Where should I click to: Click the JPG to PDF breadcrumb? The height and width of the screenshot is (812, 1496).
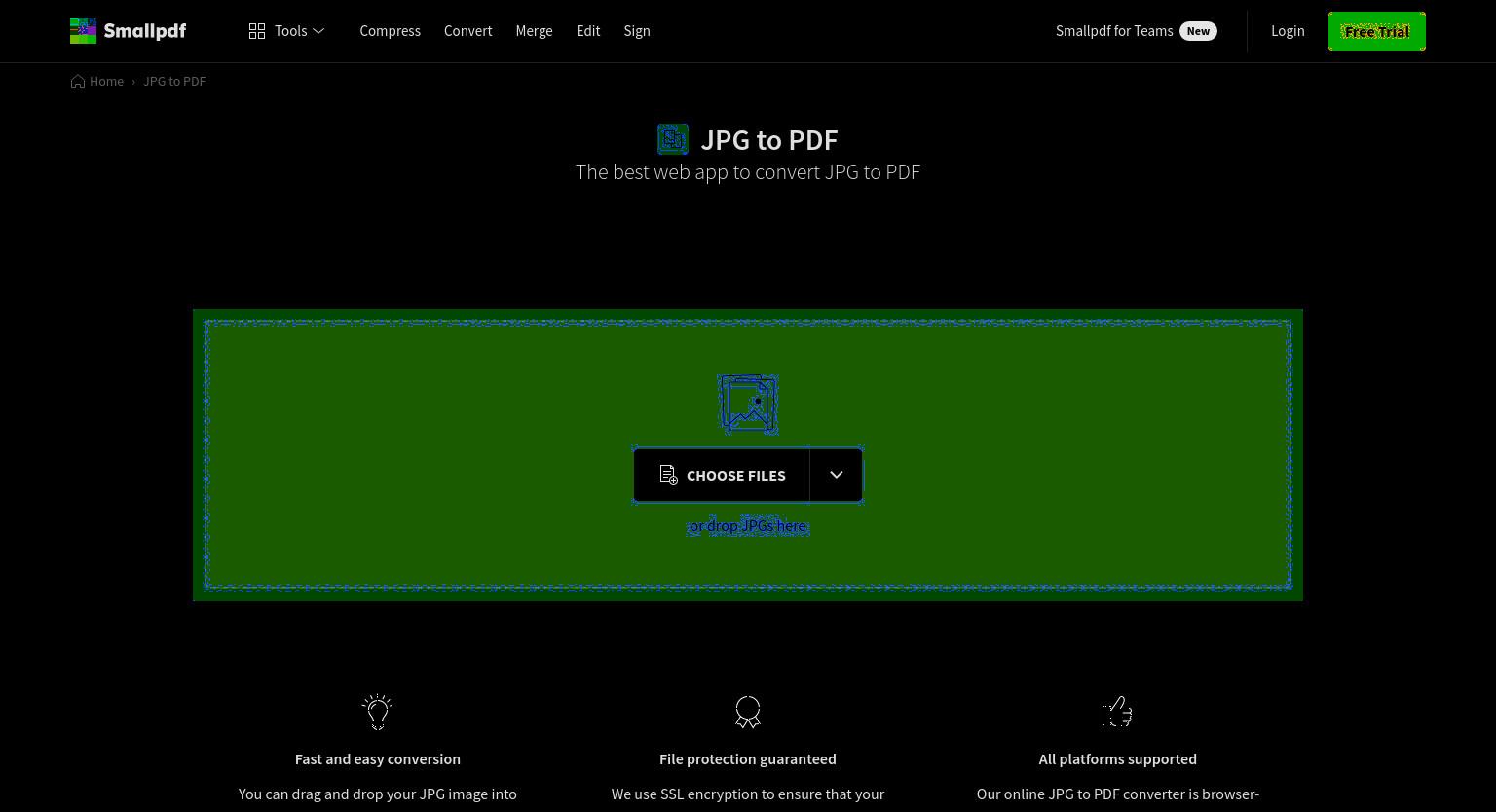point(174,81)
